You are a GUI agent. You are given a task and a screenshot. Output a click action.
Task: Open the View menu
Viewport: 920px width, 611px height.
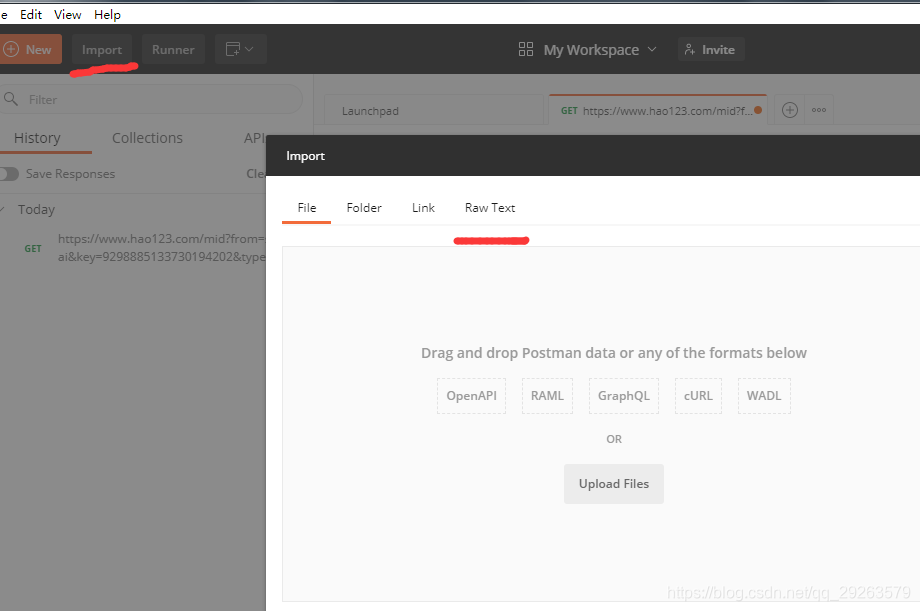tap(67, 15)
